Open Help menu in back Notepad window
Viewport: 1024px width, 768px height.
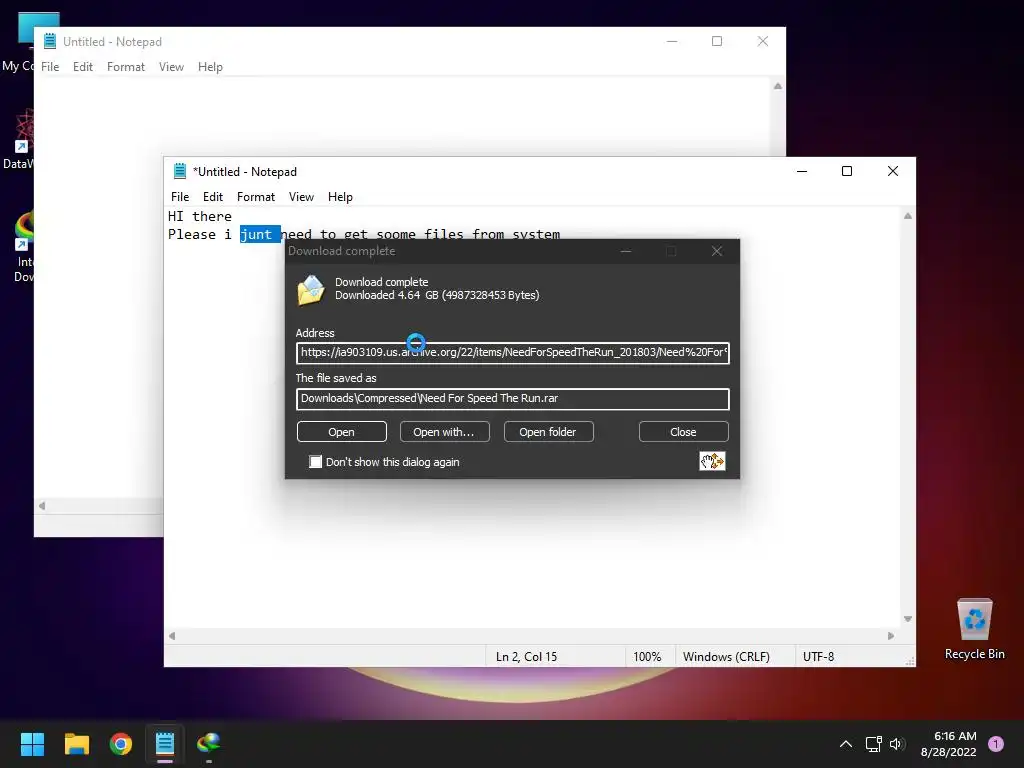[x=210, y=67]
